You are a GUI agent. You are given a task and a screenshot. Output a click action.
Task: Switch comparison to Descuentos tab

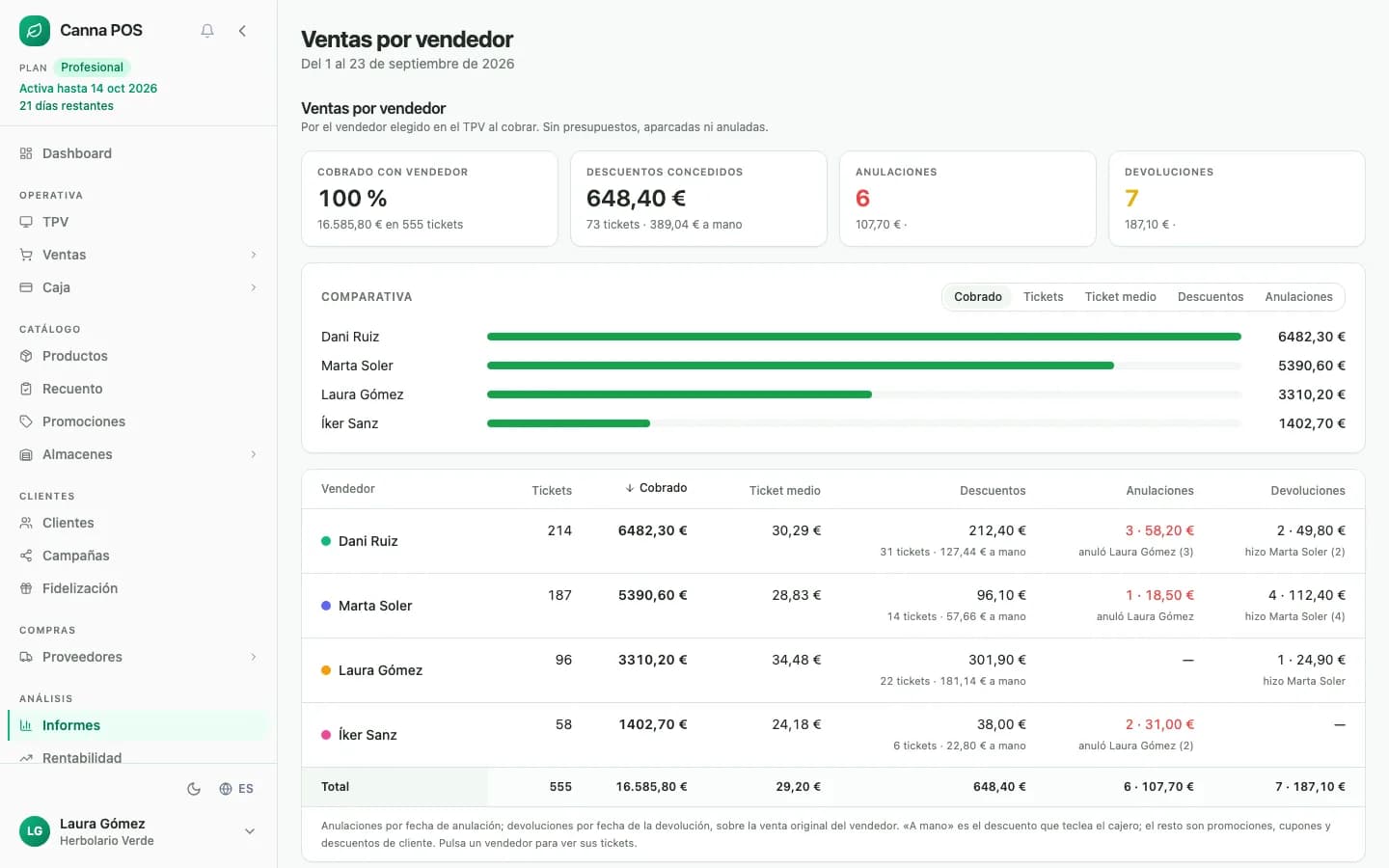[x=1211, y=297]
